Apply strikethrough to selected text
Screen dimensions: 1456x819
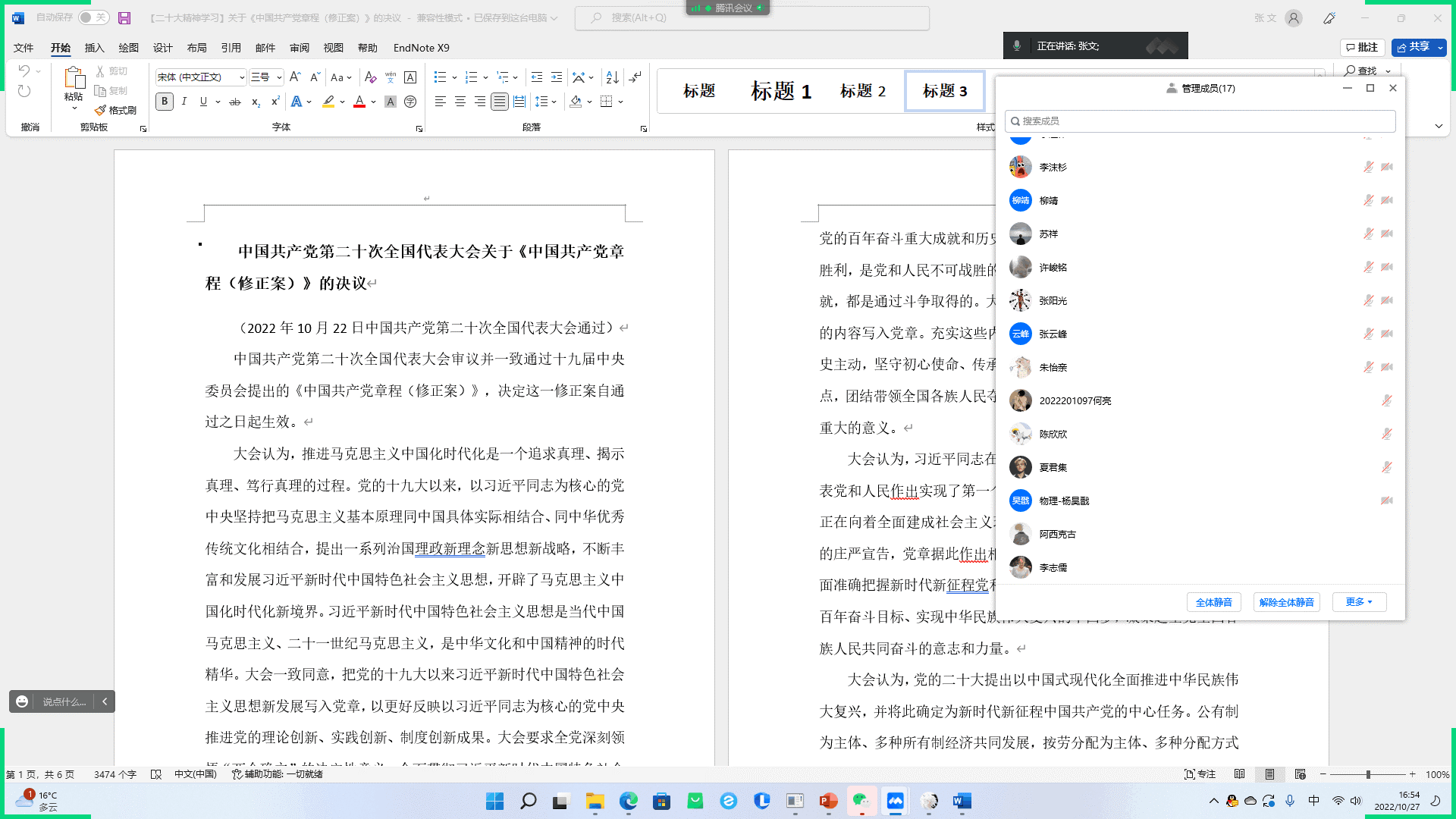(x=235, y=102)
